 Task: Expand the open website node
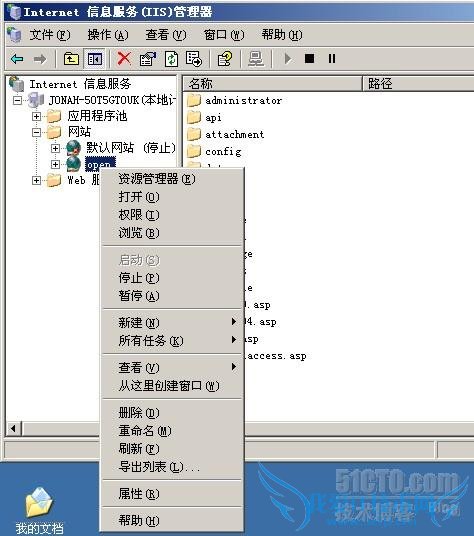point(55,164)
